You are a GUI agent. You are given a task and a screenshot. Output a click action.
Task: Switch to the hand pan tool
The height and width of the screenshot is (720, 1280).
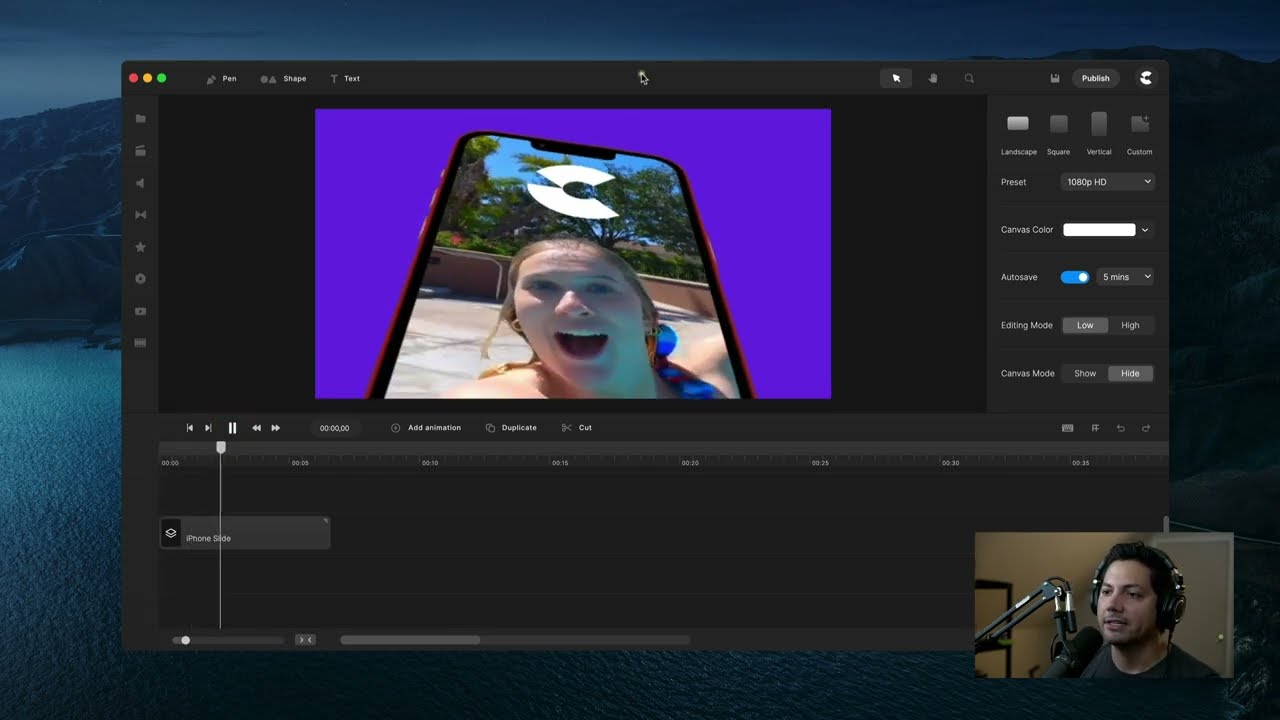[x=932, y=78]
